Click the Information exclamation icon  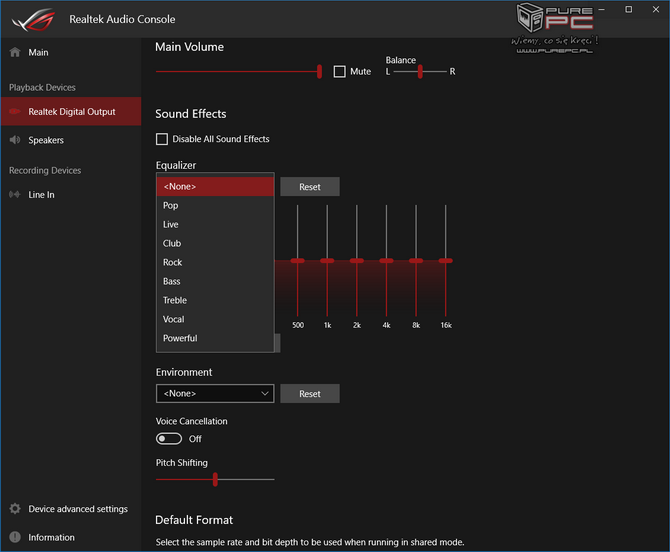pyautogui.click(x=15, y=537)
